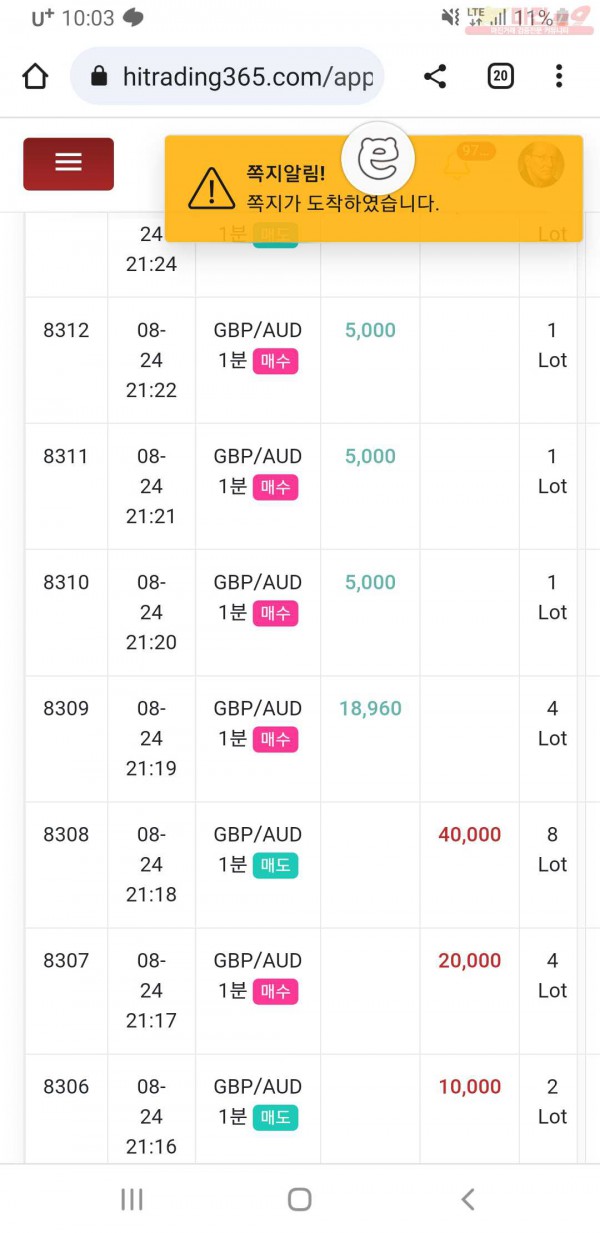Tap the 18,960 profit amount
600x1233 pixels.
(370, 708)
